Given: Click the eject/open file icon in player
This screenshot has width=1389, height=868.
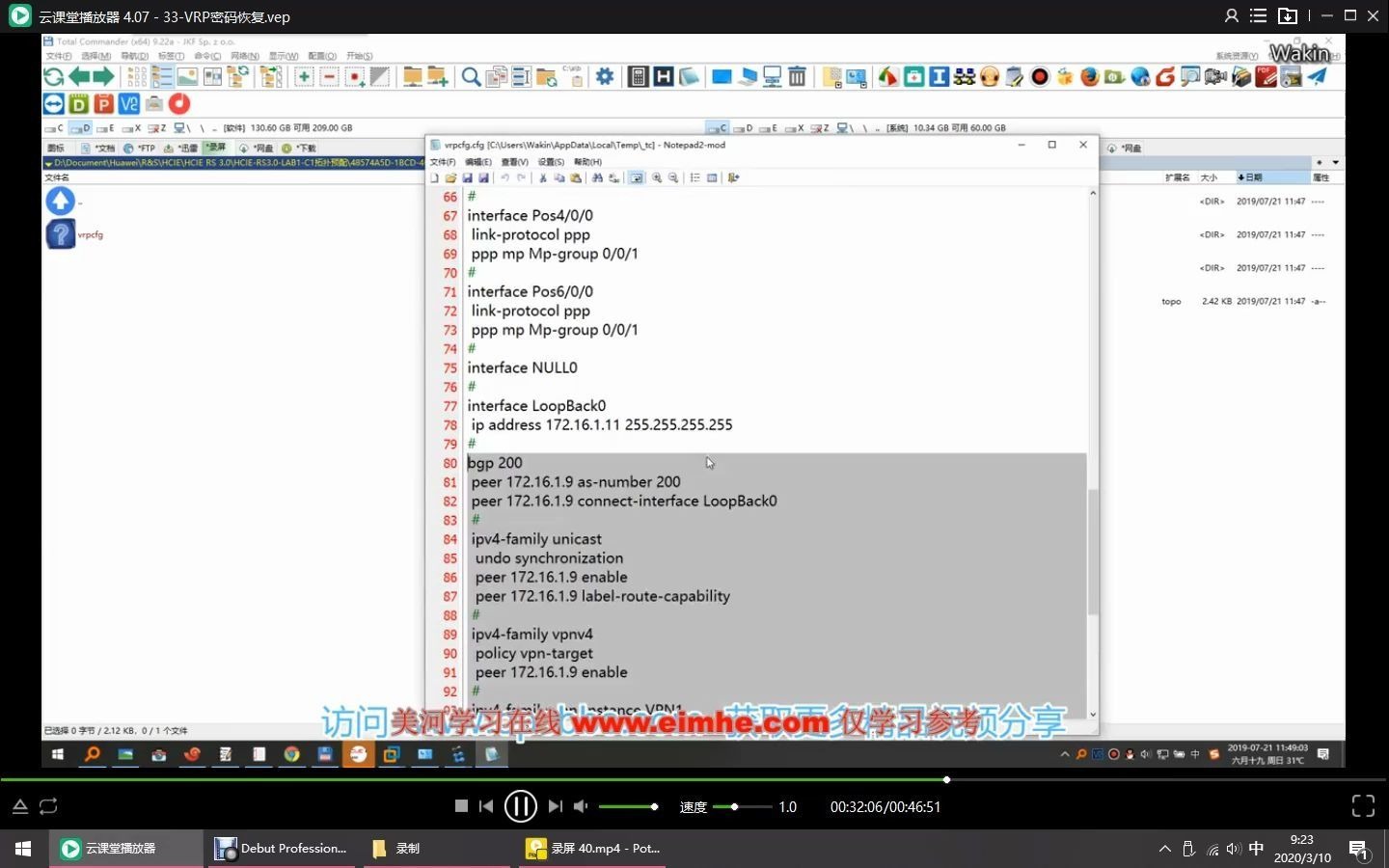Looking at the screenshot, I should (x=19, y=806).
